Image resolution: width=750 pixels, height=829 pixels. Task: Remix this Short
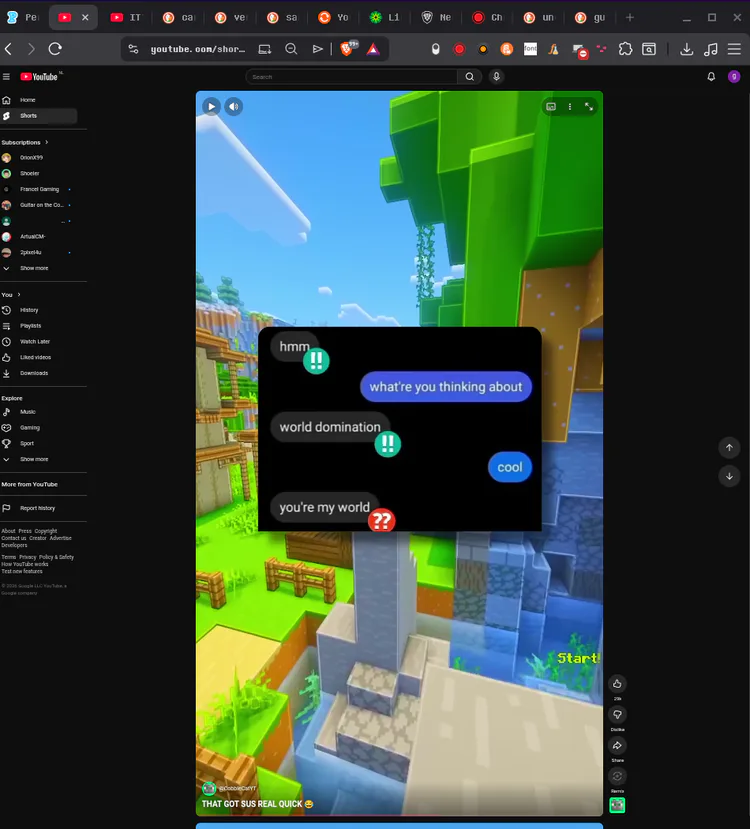tap(617, 776)
